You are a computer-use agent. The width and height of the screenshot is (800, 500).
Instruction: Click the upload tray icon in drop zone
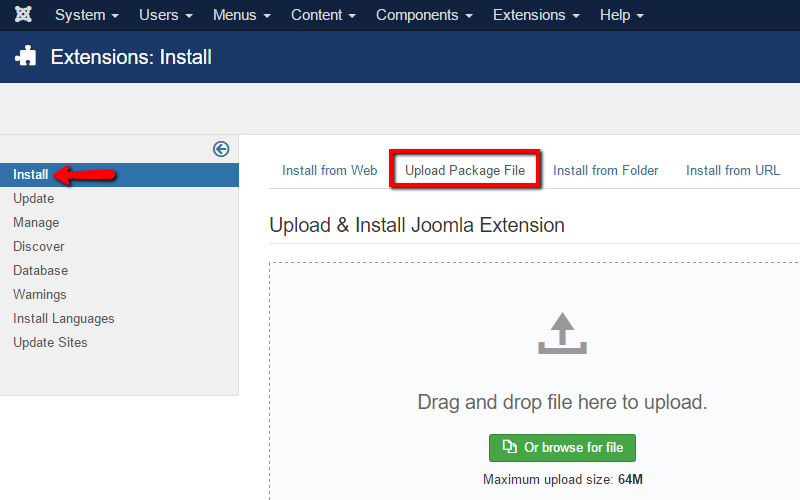tap(562, 334)
